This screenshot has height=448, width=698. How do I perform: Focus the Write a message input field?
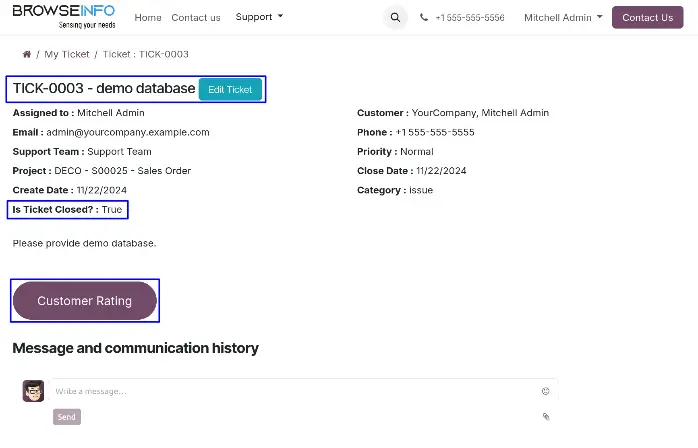(290, 391)
